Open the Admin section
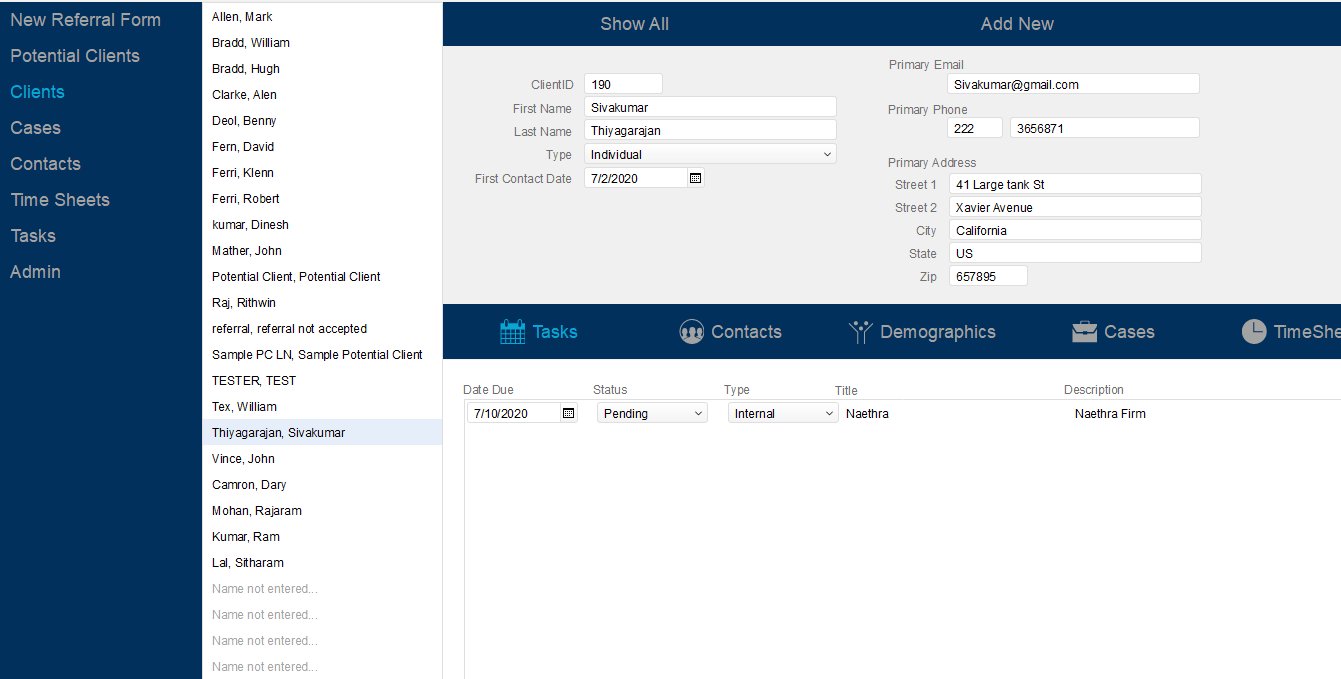 click(x=35, y=272)
